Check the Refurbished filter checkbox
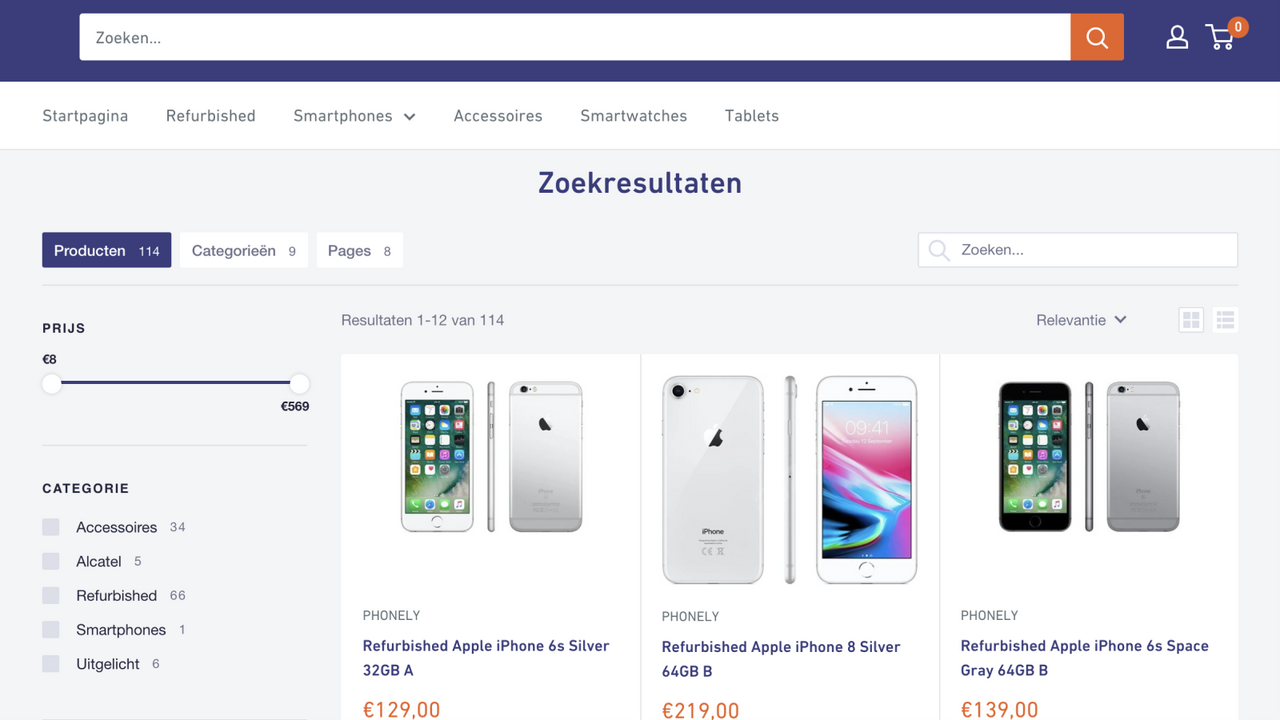 tap(51, 595)
